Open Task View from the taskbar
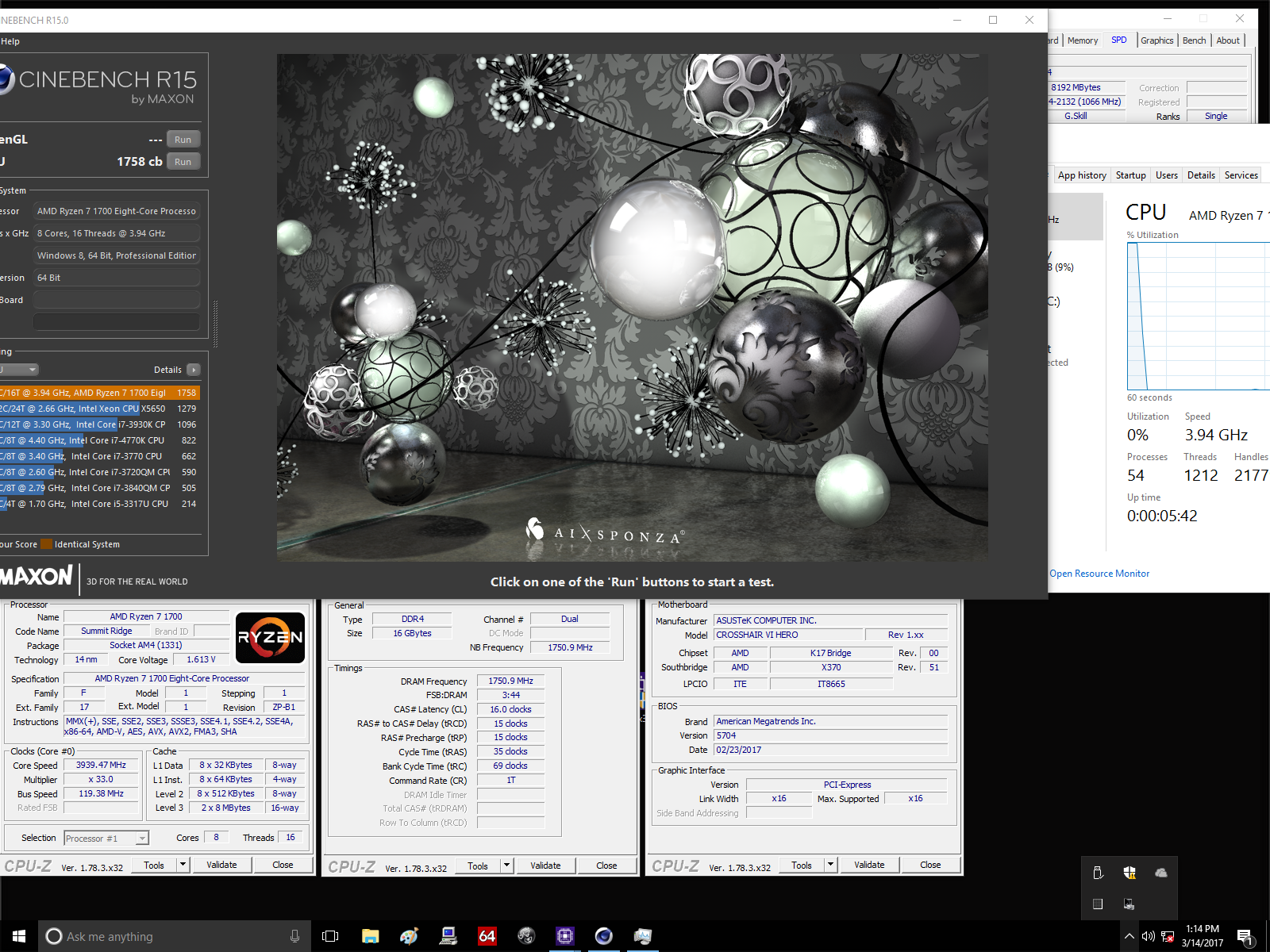1270x952 pixels. [x=330, y=936]
